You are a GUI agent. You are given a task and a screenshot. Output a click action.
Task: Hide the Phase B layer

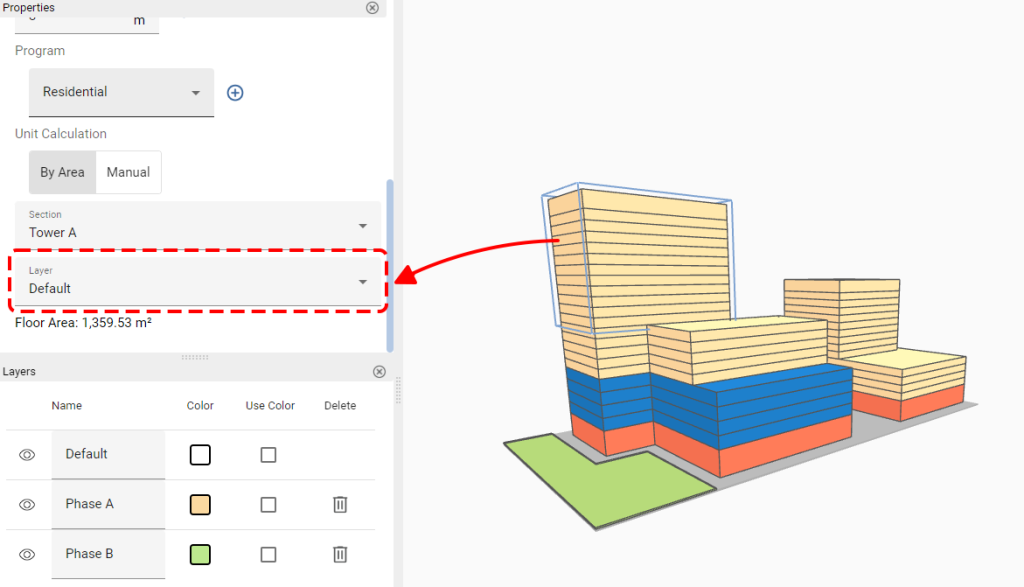(25, 554)
